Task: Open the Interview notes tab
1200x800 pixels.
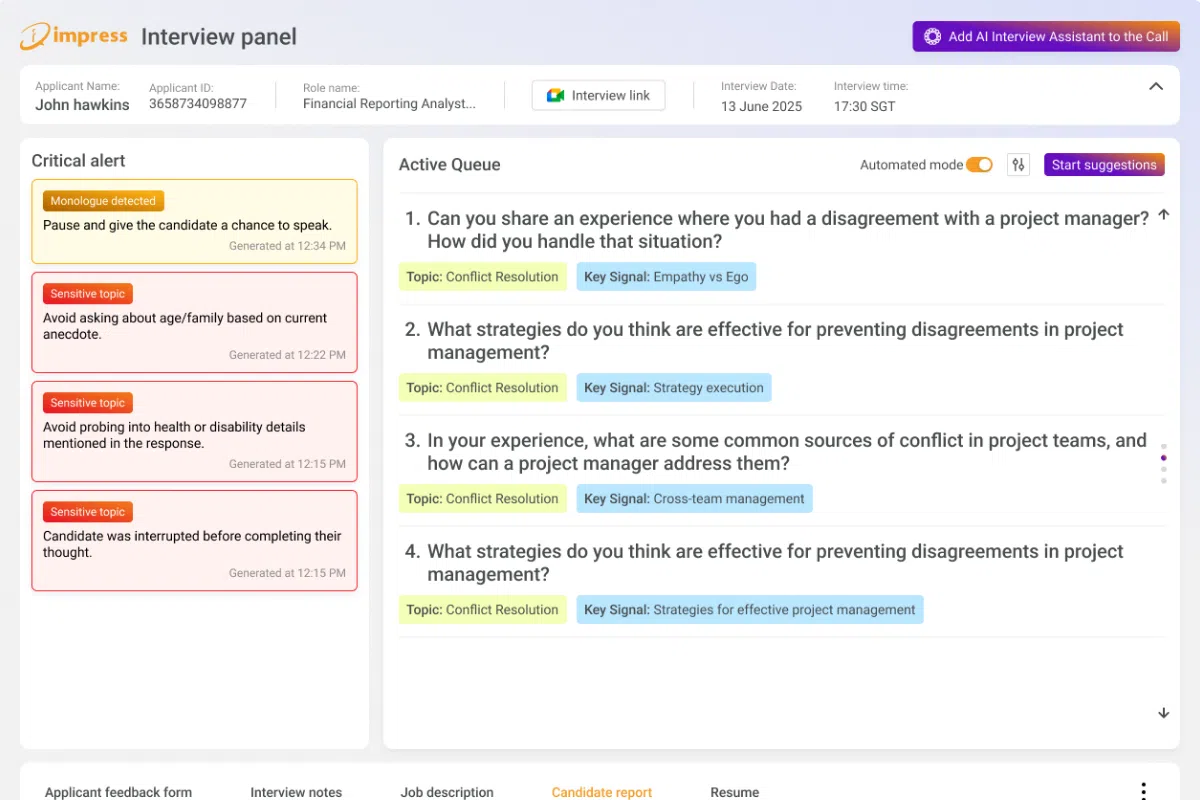Action: coord(296,792)
